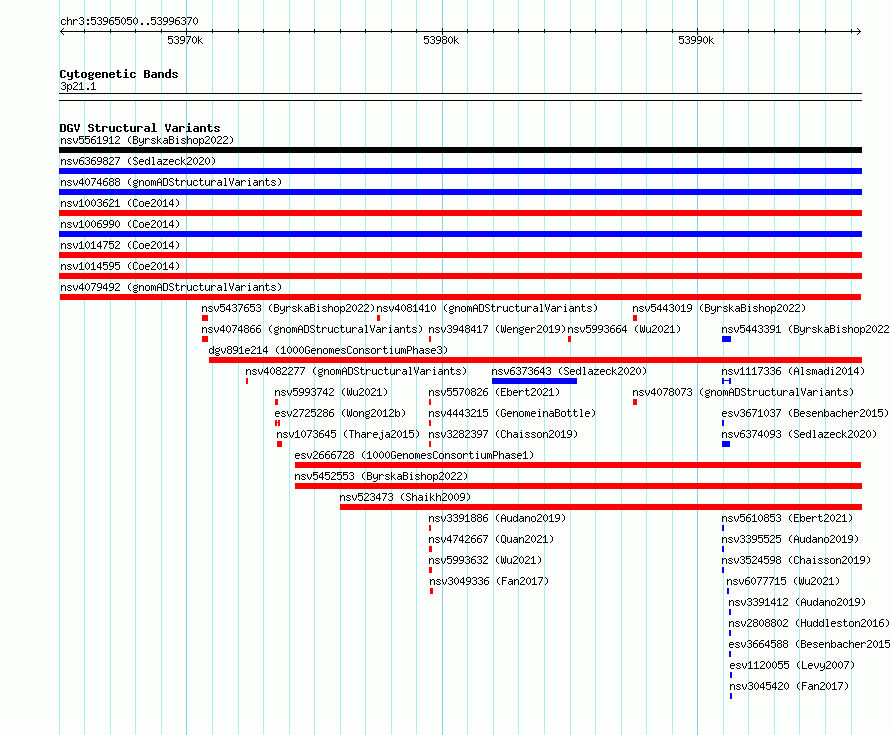Image resolution: width=890 pixels, height=735 pixels.
Task: Click the blue nsv1117336 bracket marker
Action: click(727, 381)
